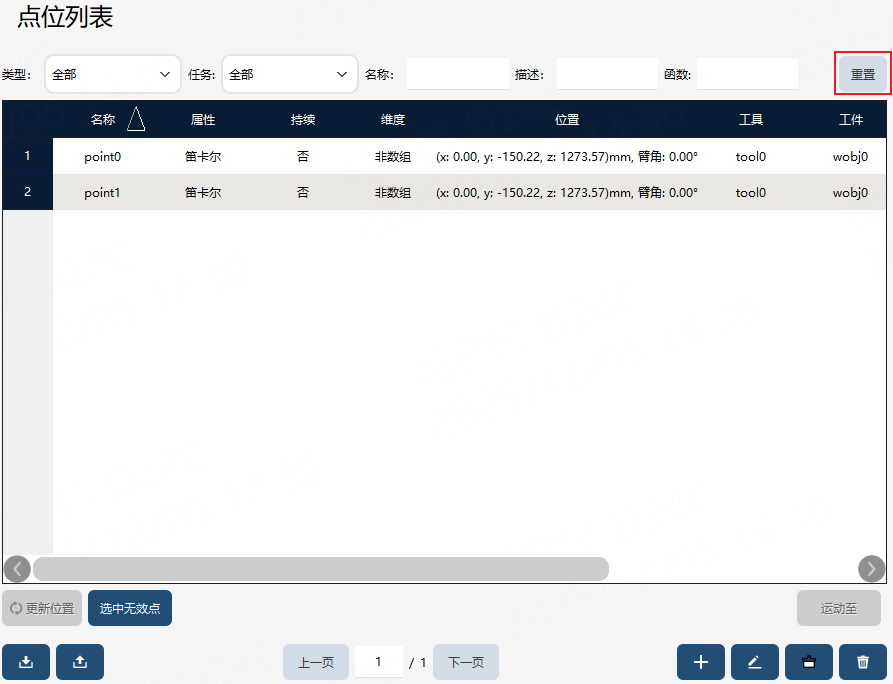Viewport: 893px width, 684px height.
Task: Open the 类型 dropdown
Action: [x=113, y=74]
